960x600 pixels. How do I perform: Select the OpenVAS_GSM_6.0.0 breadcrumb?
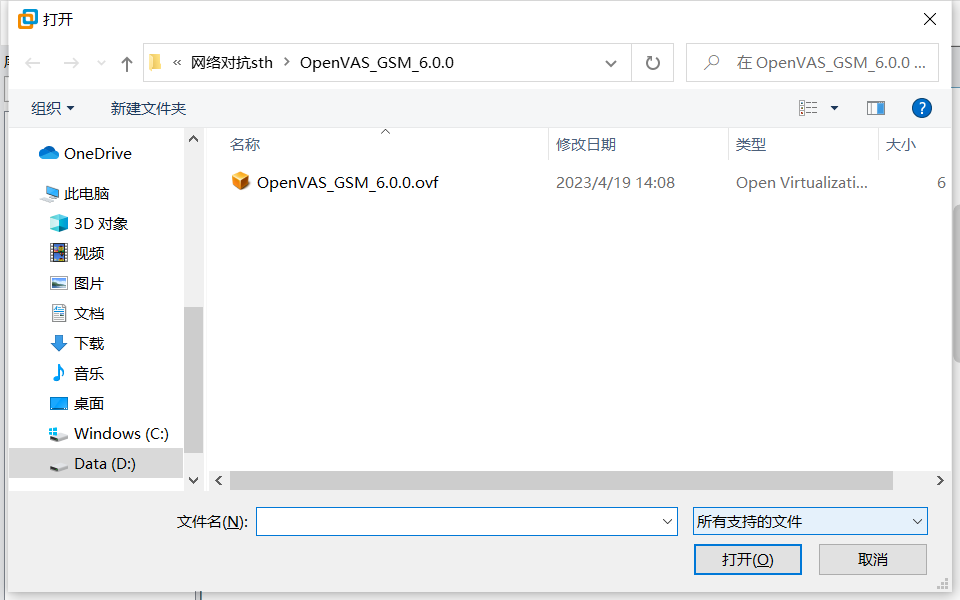tap(377, 62)
